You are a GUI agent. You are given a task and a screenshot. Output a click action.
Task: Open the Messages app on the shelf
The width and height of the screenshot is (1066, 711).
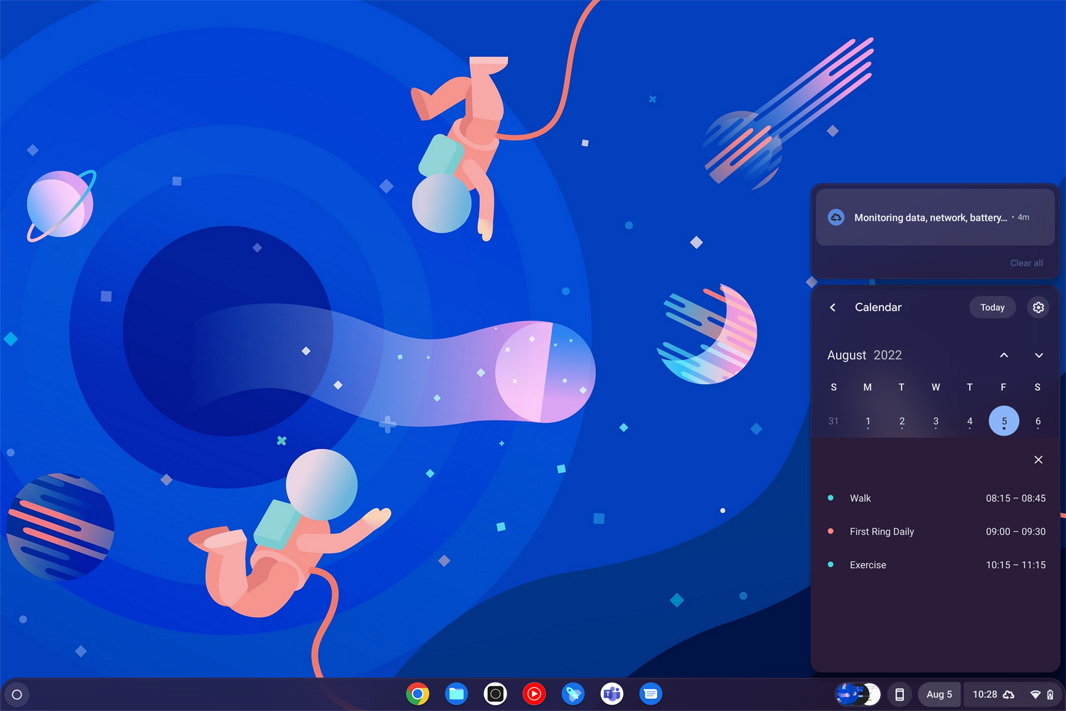coord(650,694)
